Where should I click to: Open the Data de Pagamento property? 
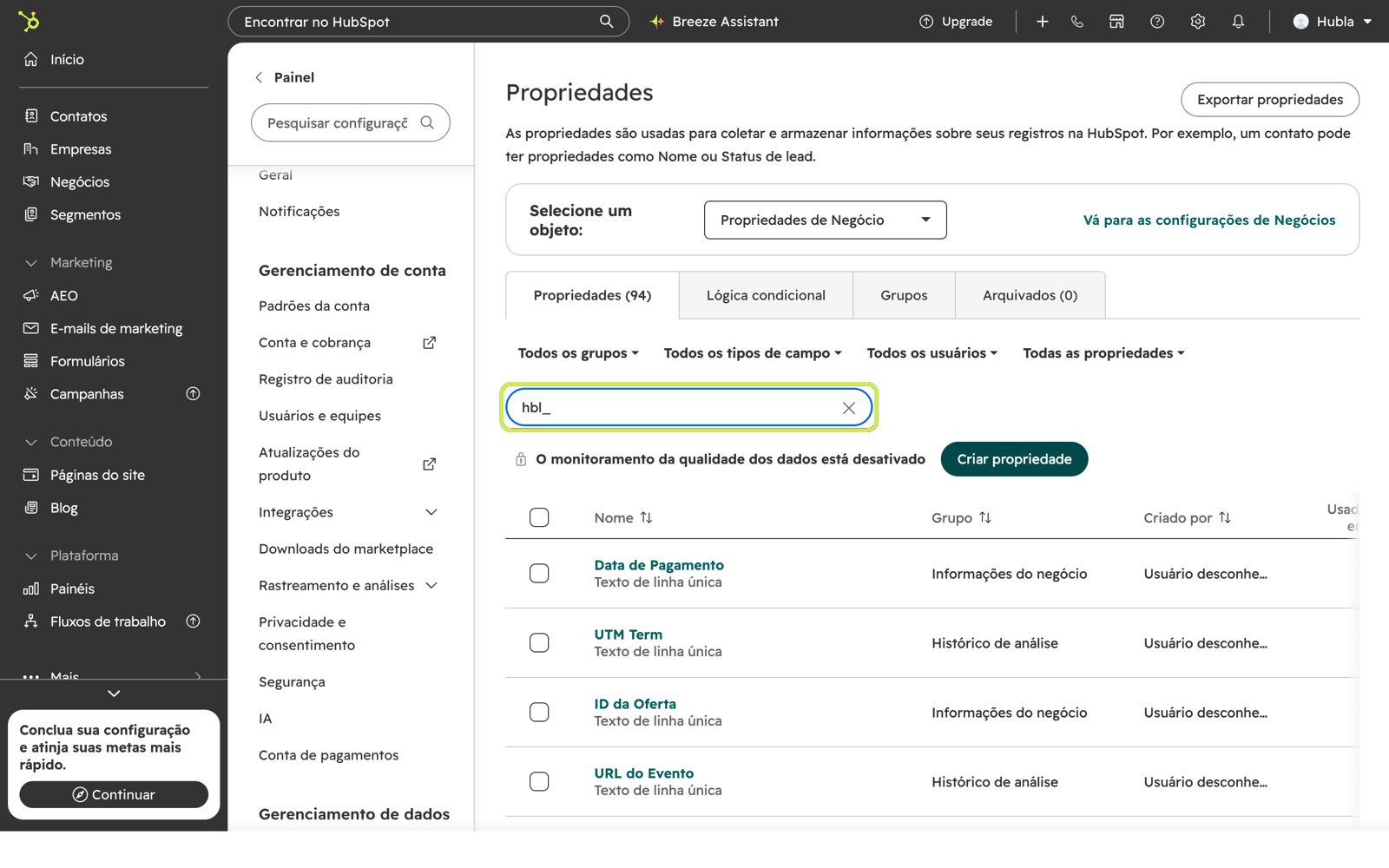pos(659,565)
